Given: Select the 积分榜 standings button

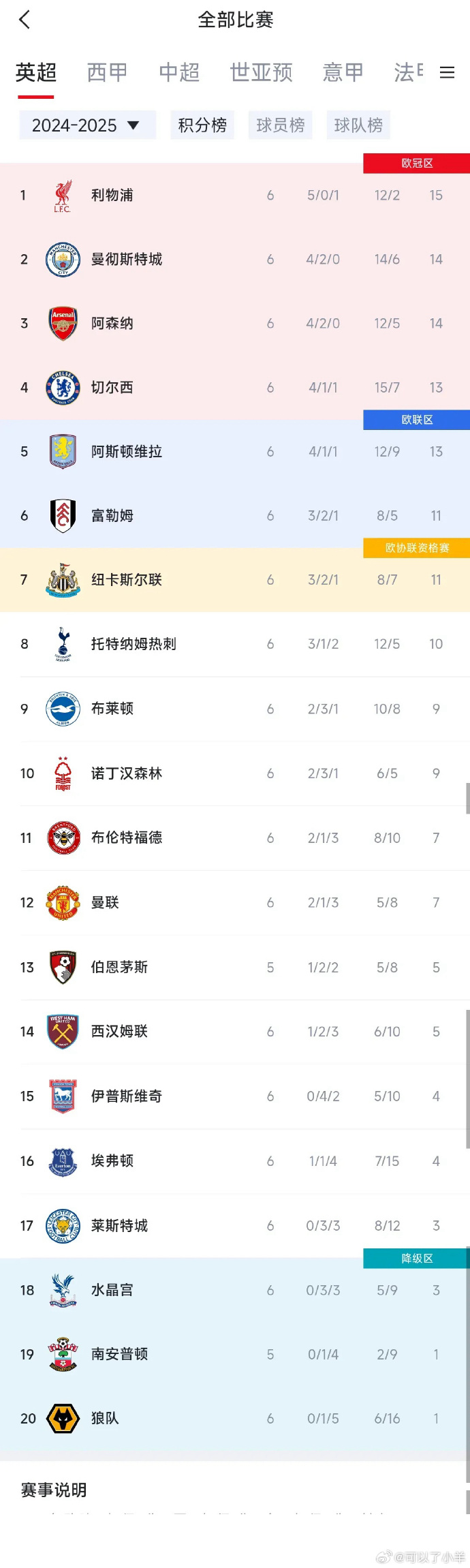Looking at the screenshot, I should point(202,125).
